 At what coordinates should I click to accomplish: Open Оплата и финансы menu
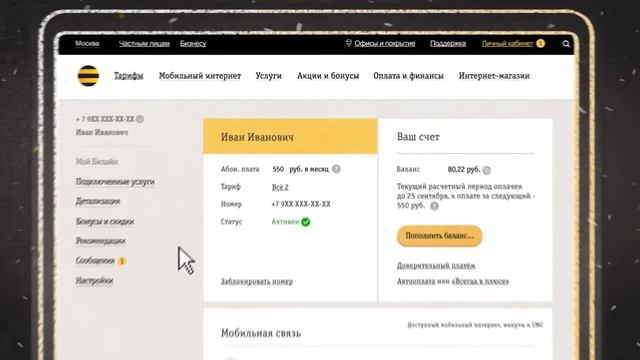click(409, 76)
